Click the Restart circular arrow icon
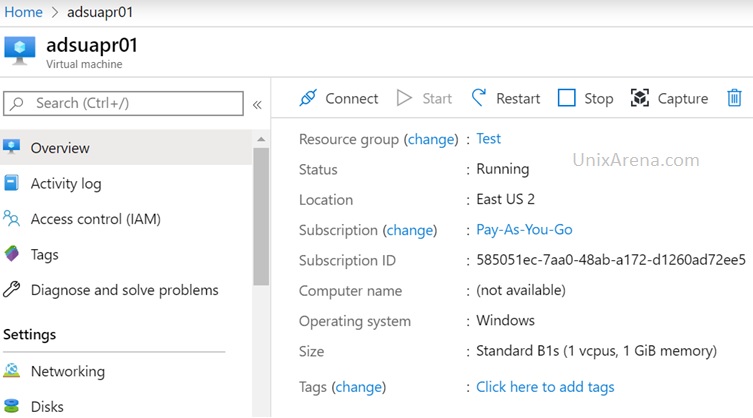753x418 pixels. click(478, 98)
